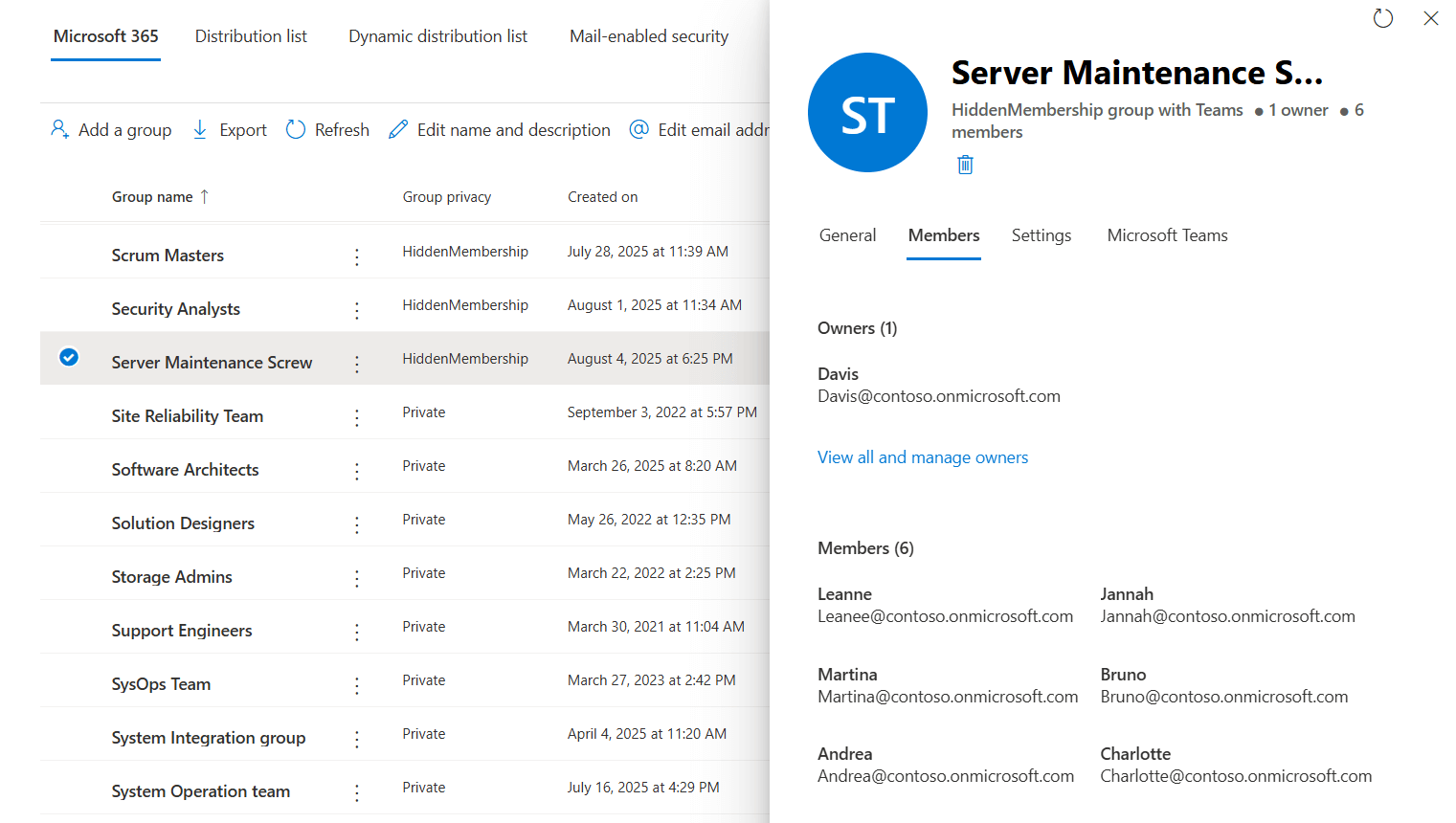Screen dimensions: 1456x823
Task: Open the Settings tab in the panel
Action: pos(1041,234)
